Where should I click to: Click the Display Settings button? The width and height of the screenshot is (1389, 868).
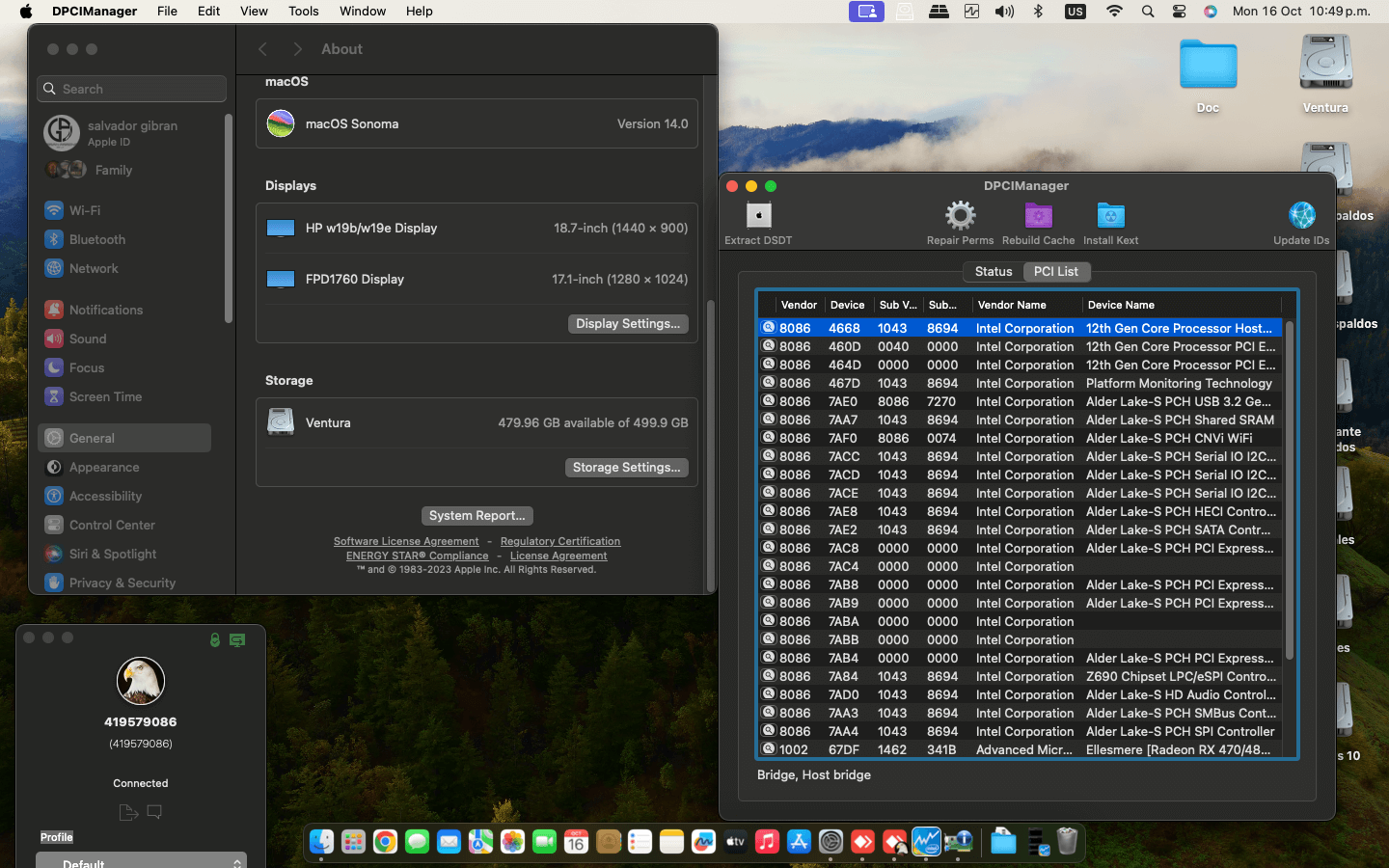pyautogui.click(x=627, y=324)
